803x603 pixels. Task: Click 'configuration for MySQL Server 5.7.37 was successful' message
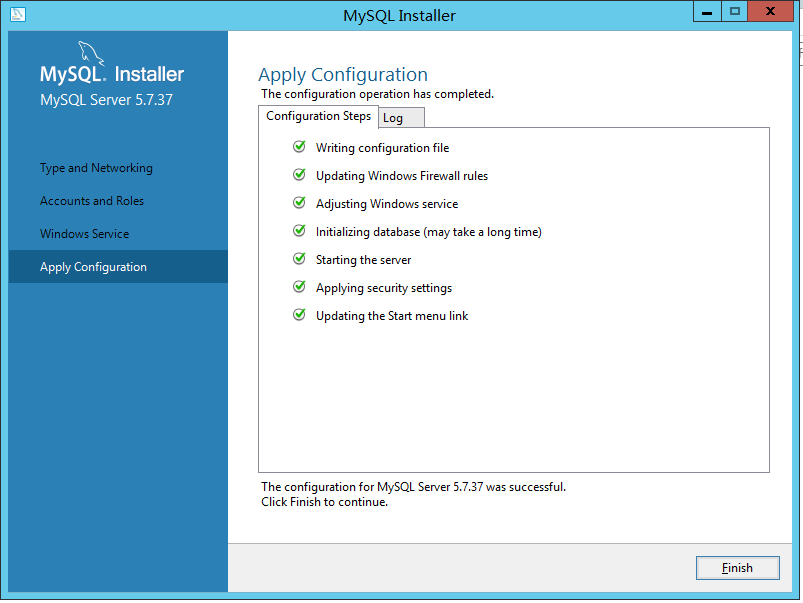coord(413,487)
